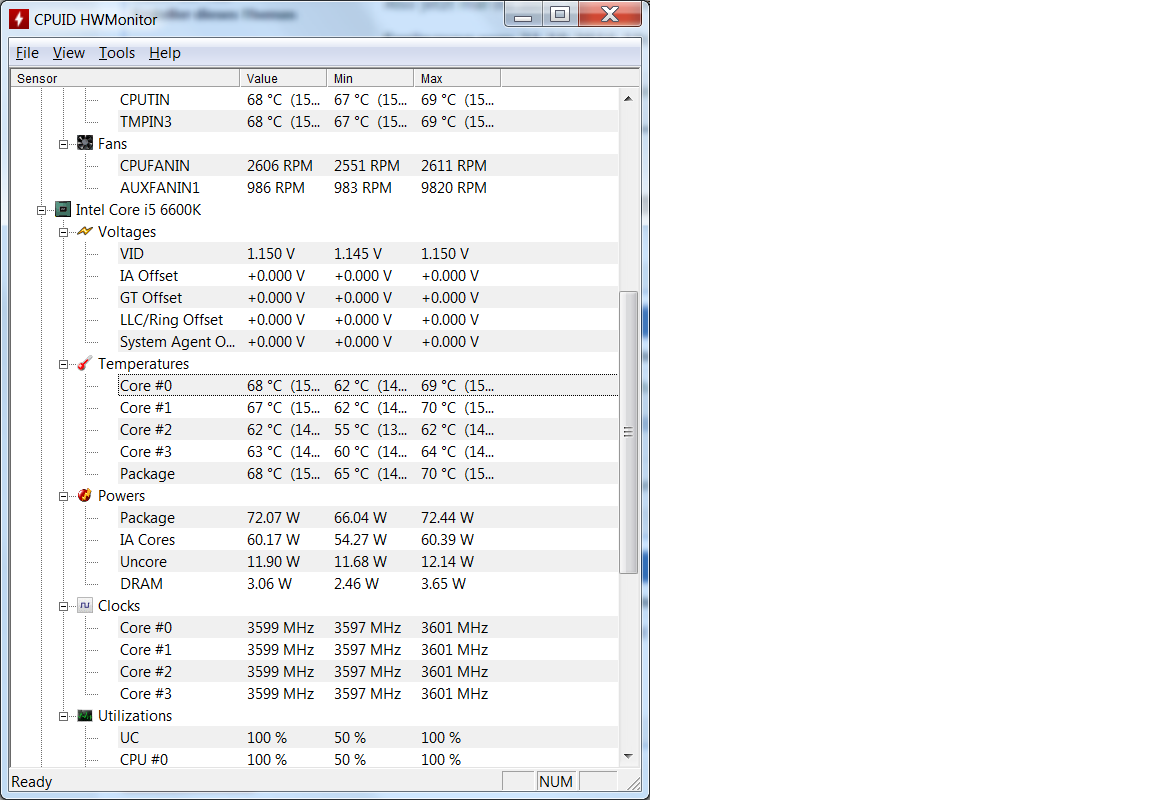Select Core #0 under Clocks
Screen dimensions: 1152x800
pos(367,628)
